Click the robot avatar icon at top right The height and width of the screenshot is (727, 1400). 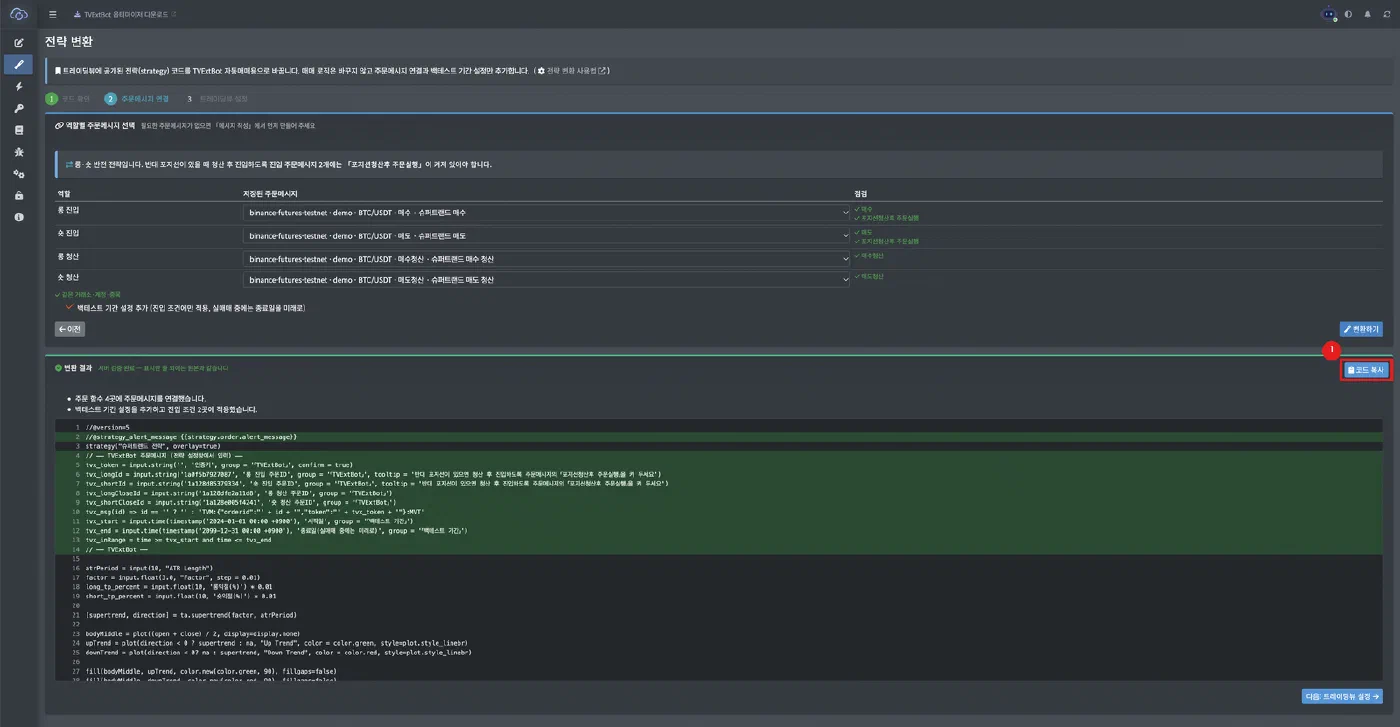(1328, 14)
